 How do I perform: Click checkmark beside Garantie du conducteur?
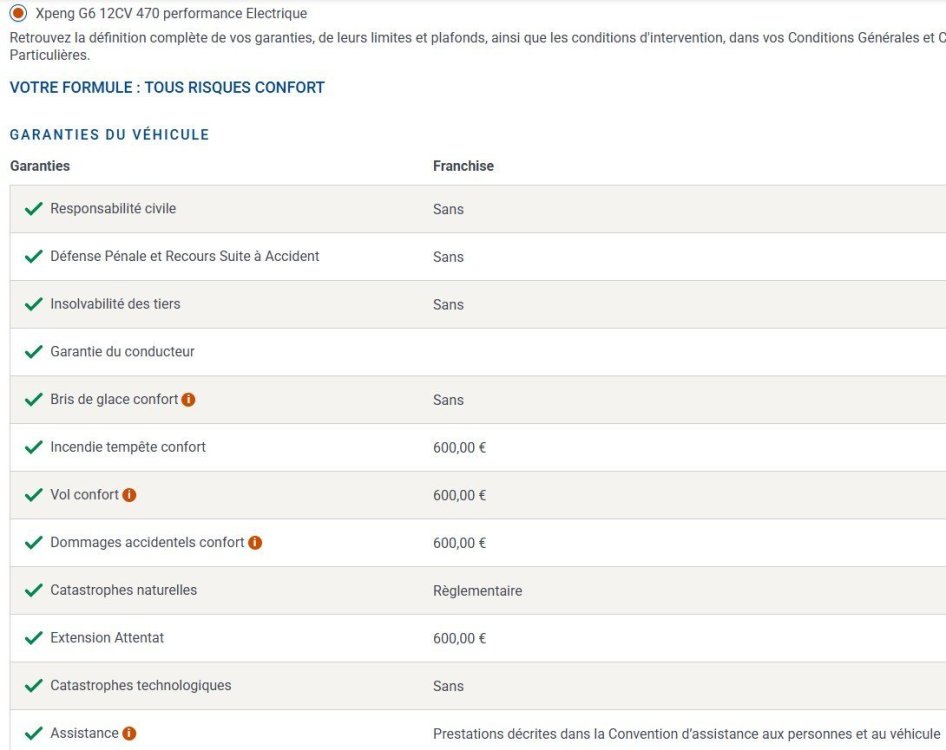pos(34,352)
